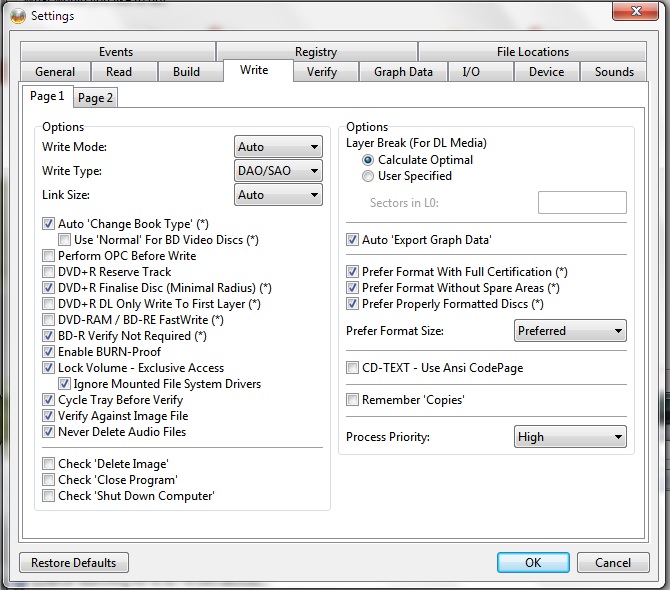Switch to the Page 2 sub-tab

(x=95, y=98)
